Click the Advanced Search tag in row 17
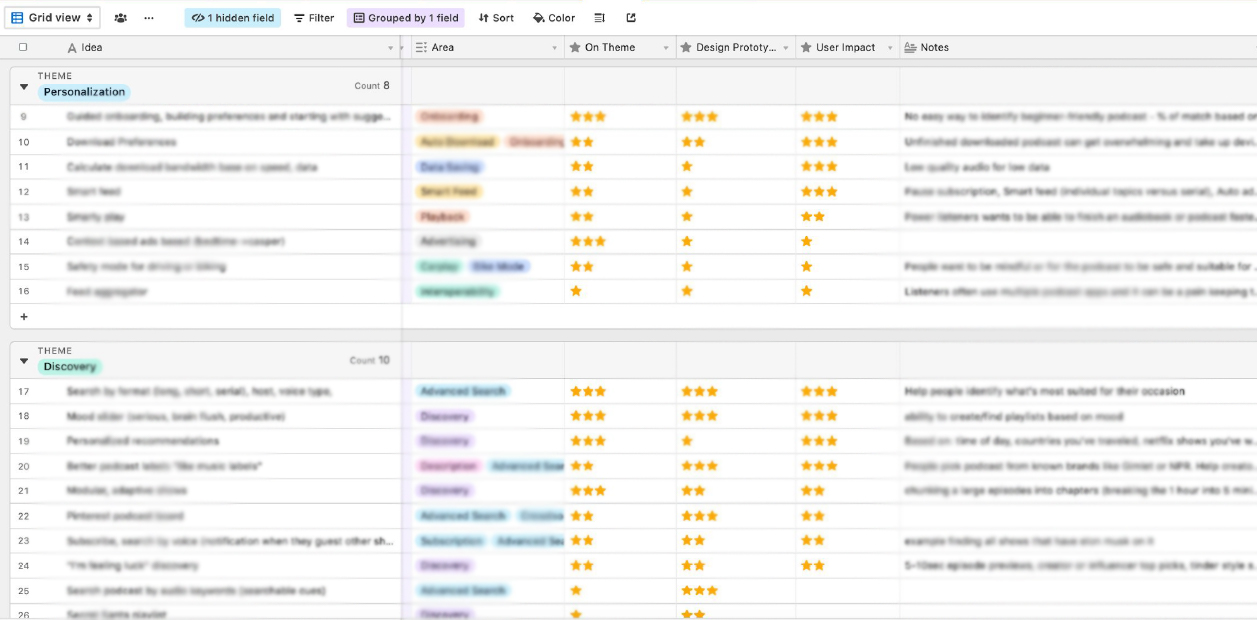1257x620 pixels. coord(463,392)
